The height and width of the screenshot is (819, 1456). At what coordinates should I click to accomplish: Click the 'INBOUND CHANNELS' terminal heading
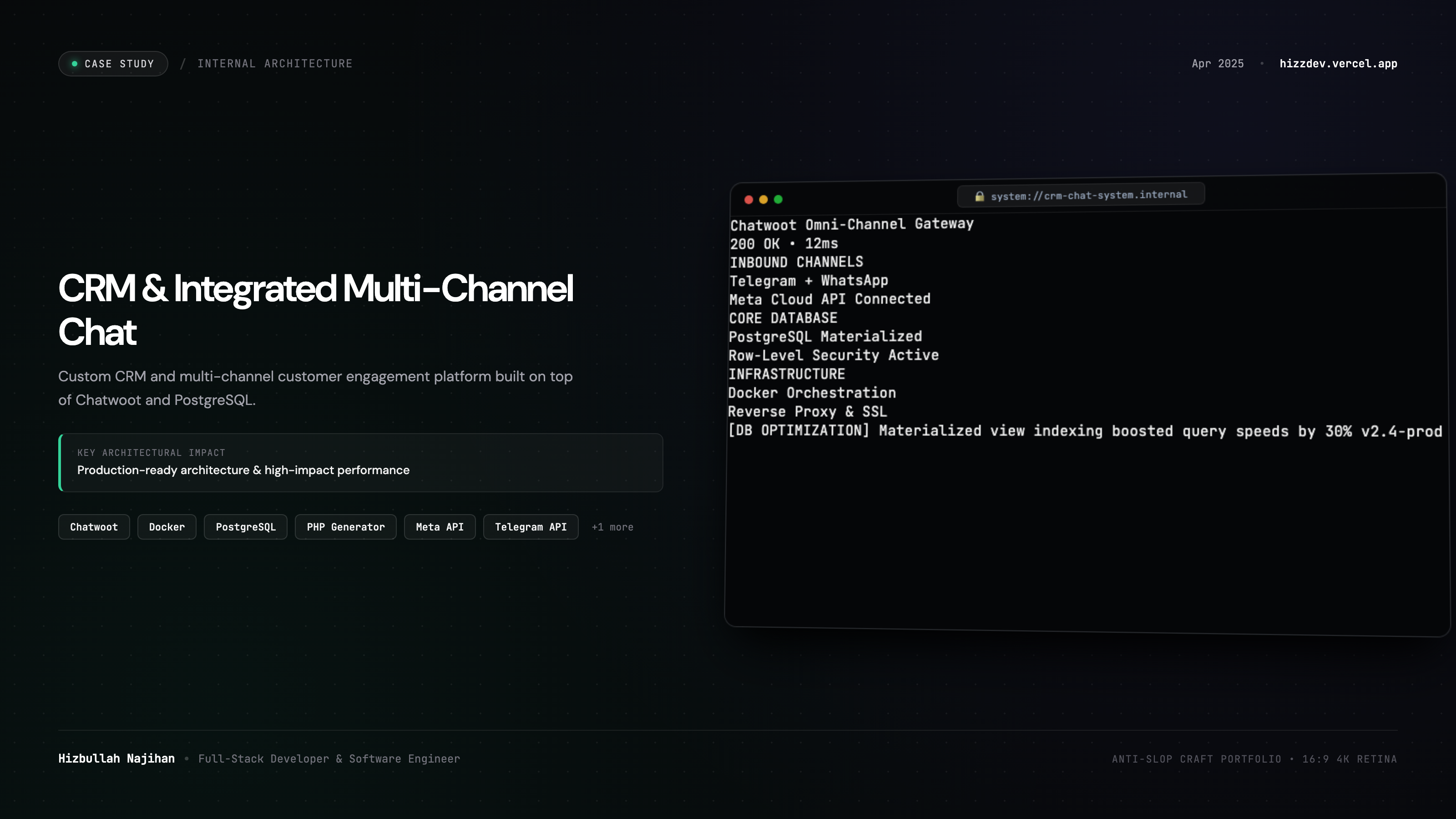click(796, 262)
